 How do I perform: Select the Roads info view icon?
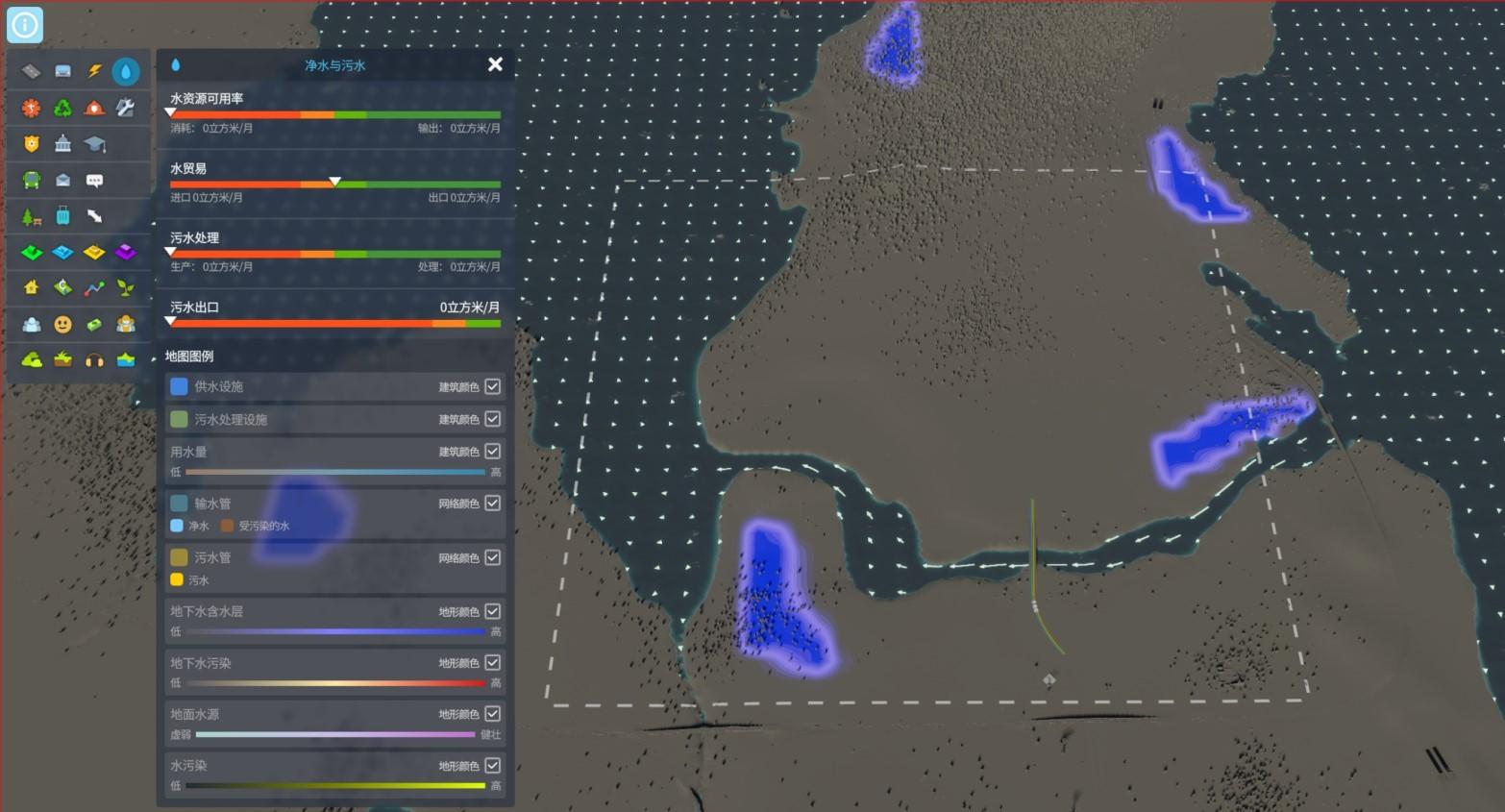32,71
